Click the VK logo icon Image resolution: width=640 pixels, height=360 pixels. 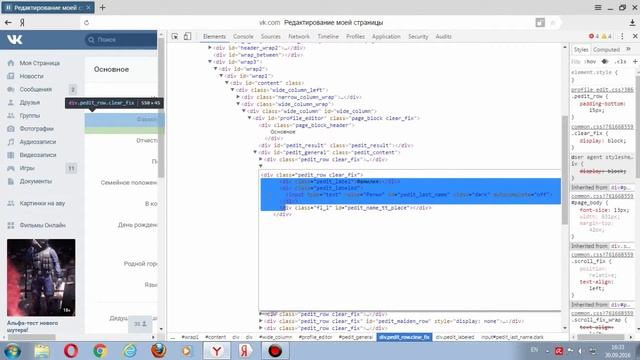point(14,40)
